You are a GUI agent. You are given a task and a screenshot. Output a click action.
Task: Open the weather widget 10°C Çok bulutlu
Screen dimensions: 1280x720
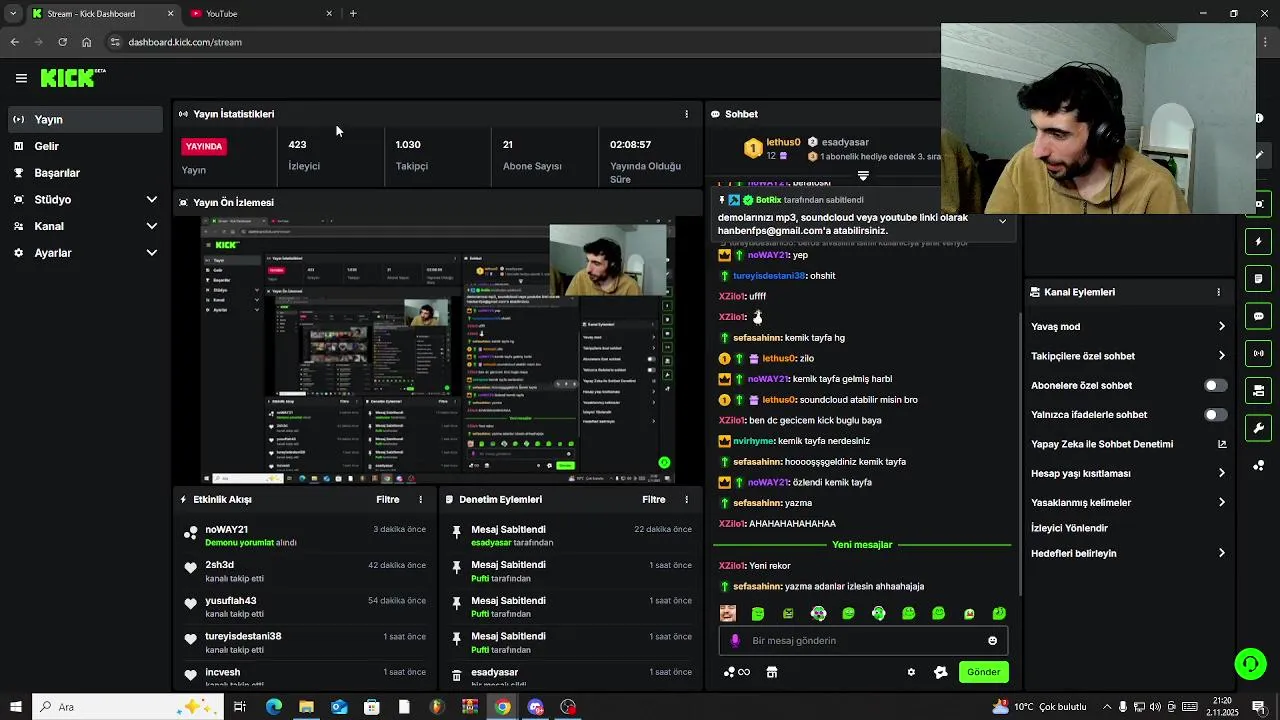1039,707
